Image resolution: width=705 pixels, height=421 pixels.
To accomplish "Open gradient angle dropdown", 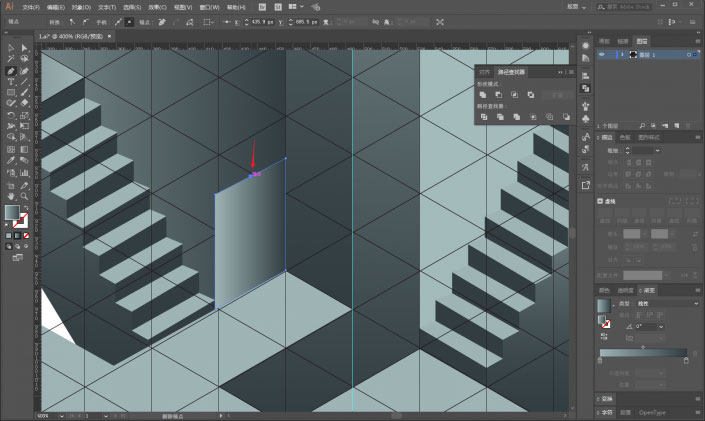I will point(661,327).
